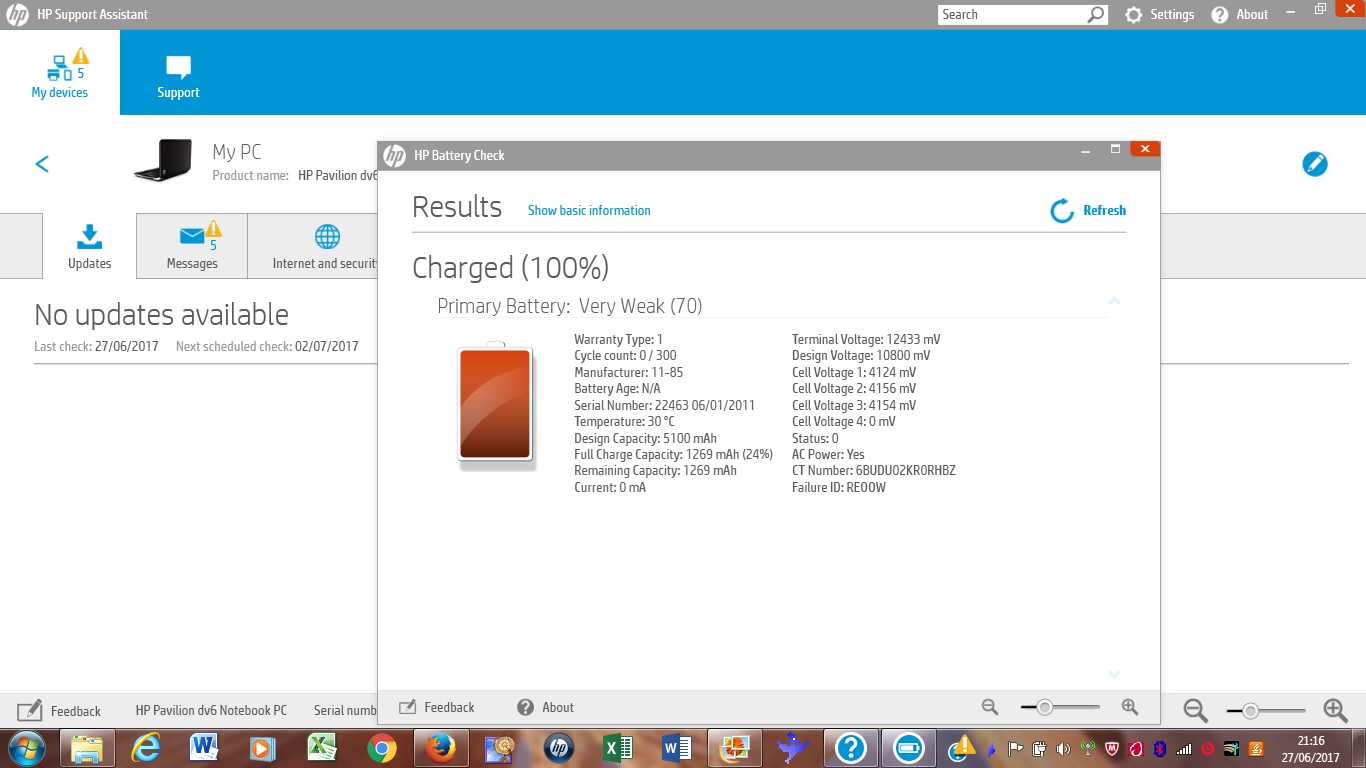1366x768 pixels.
Task: Click zoom in magnifier in Battery Check
Action: [x=1130, y=707]
